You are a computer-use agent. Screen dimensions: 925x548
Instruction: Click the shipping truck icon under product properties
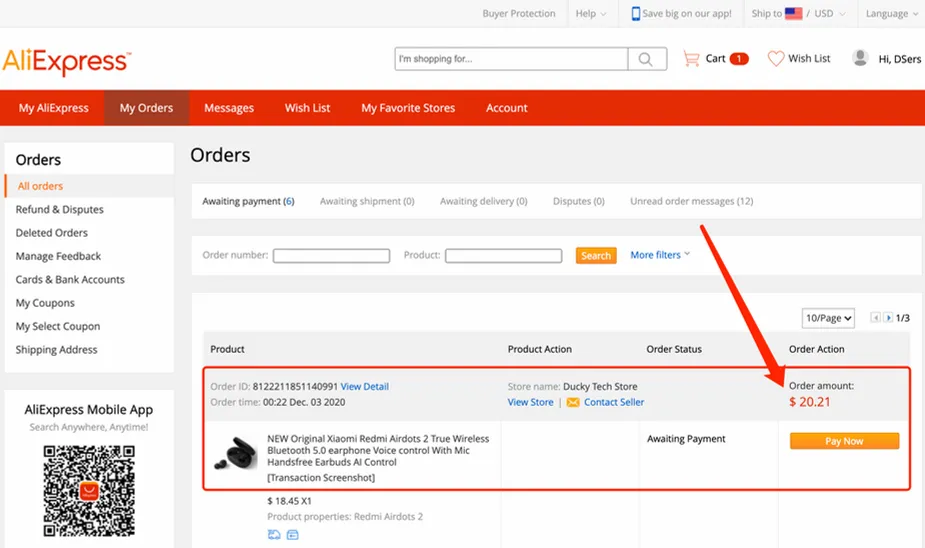(x=274, y=534)
